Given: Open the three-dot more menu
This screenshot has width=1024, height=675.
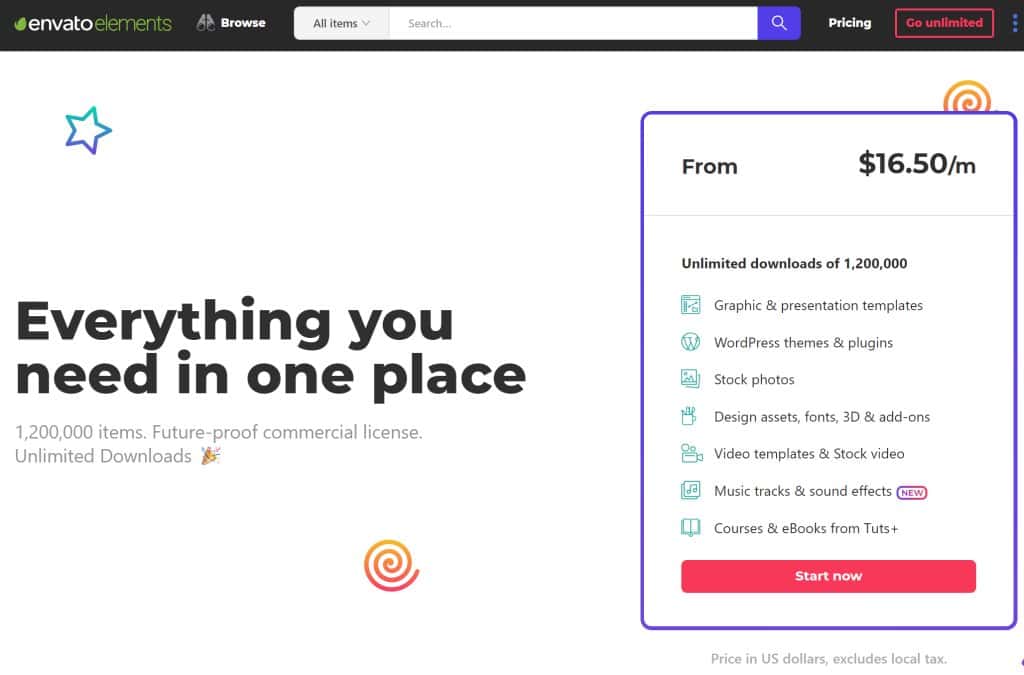Looking at the screenshot, I should click(1015, 23).
